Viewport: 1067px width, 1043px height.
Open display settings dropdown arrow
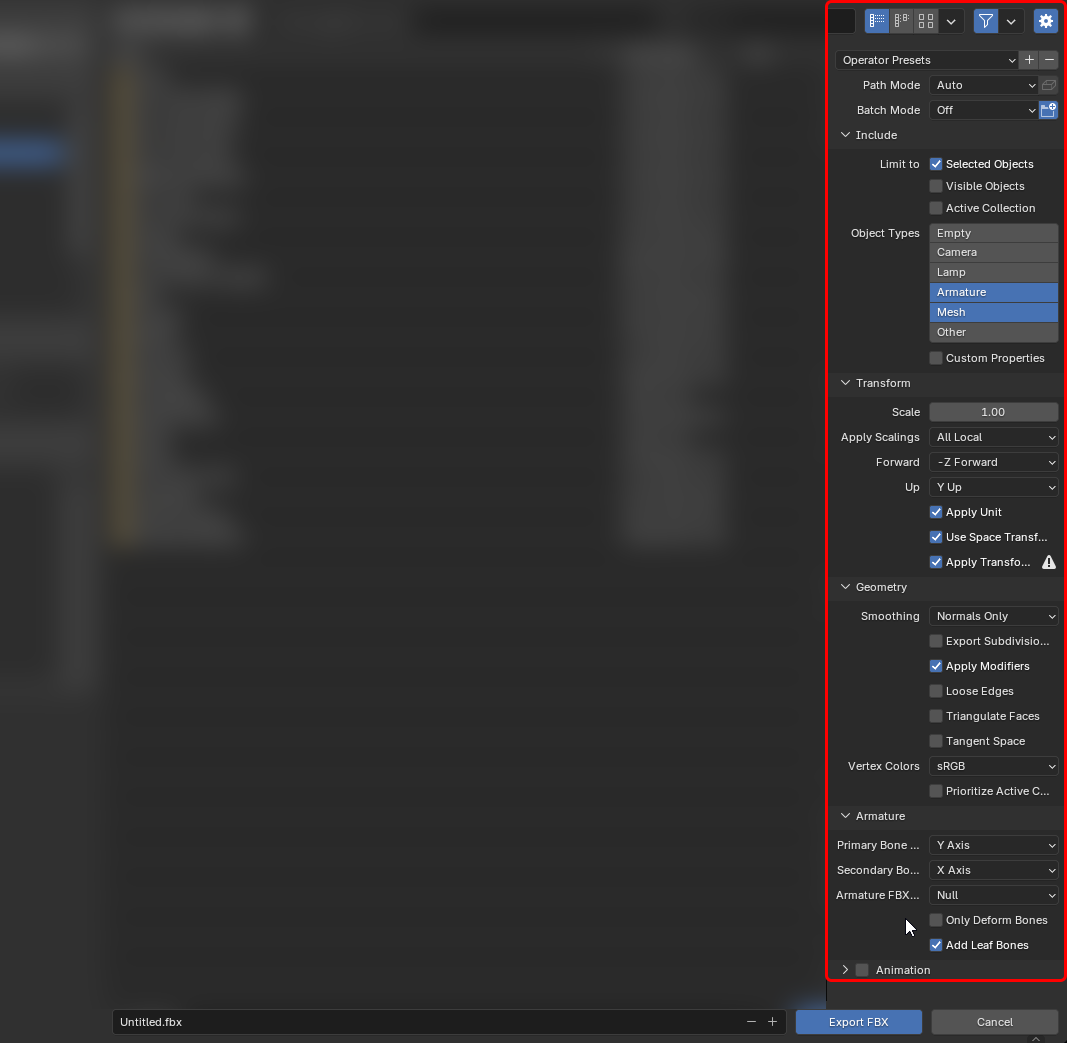(x=951, y=21)
